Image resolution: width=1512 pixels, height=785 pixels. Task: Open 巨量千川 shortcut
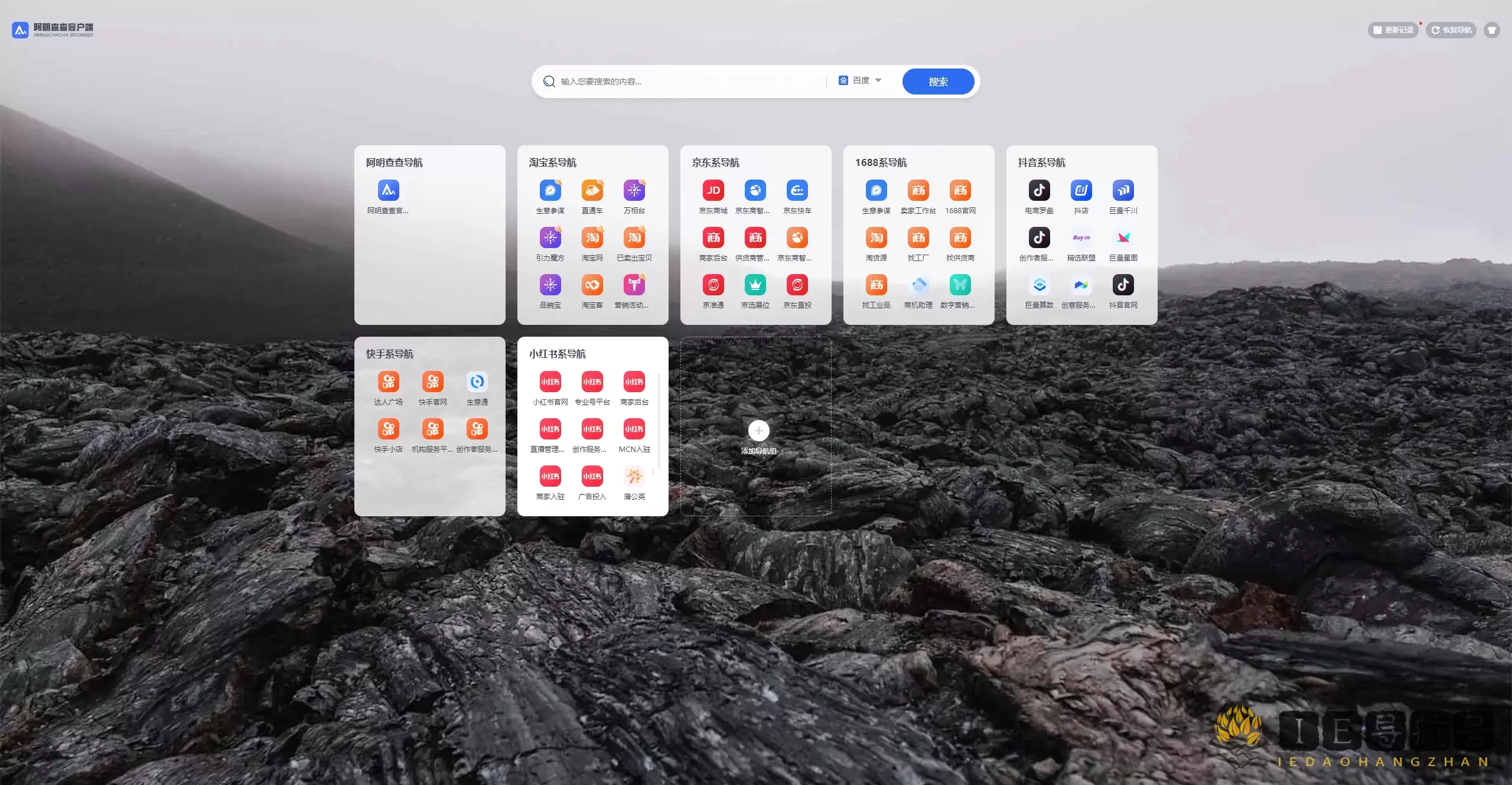click(1123, 191)
